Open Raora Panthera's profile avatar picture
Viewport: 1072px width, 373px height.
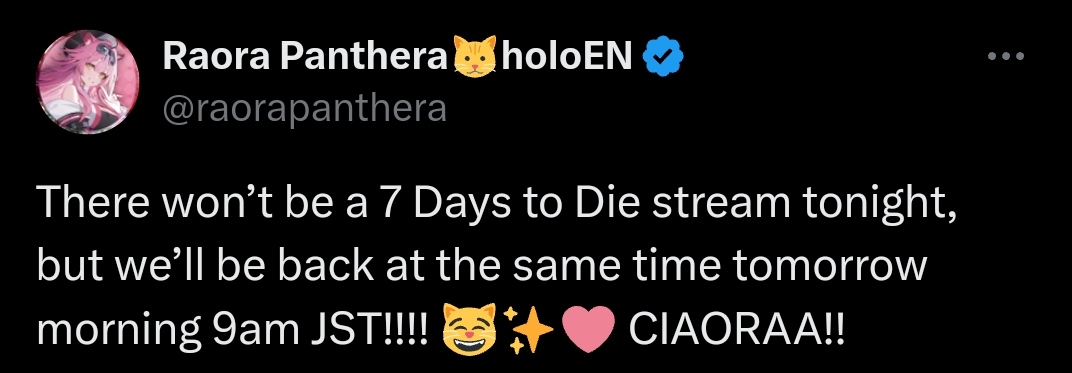pyautogui.click(x=88, y=82)
